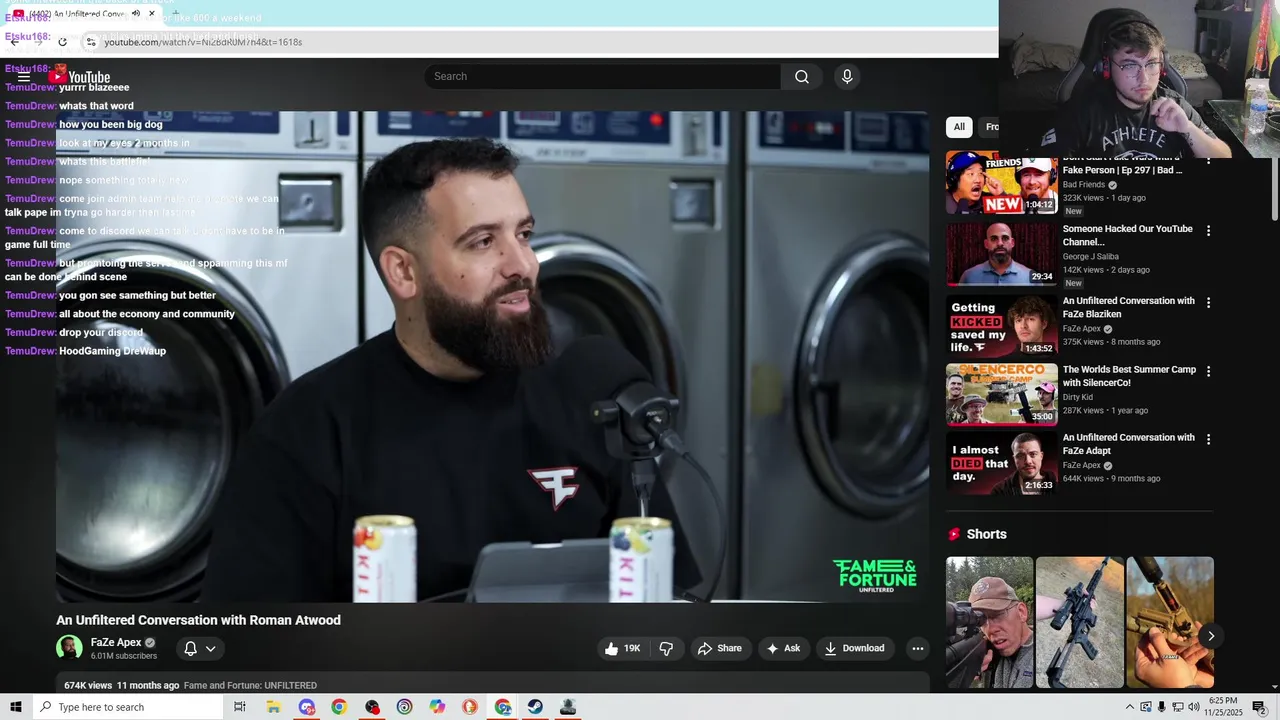
Task: Open the Windows Start menu
Action: pyautogui.click(x=15, y=707)
